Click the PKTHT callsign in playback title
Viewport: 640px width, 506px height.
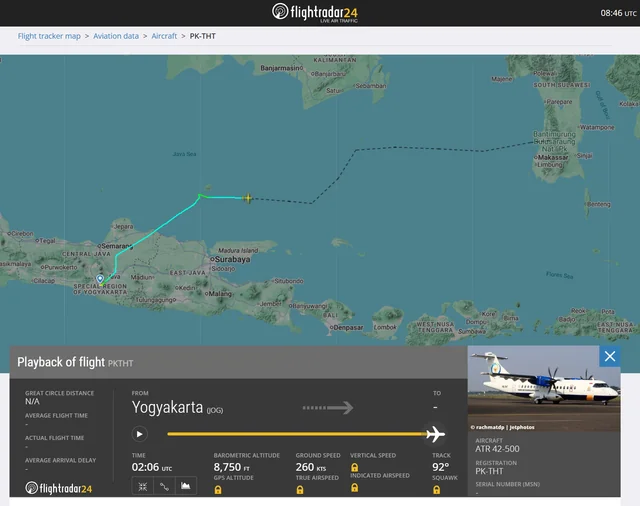[x=120, y=363]
